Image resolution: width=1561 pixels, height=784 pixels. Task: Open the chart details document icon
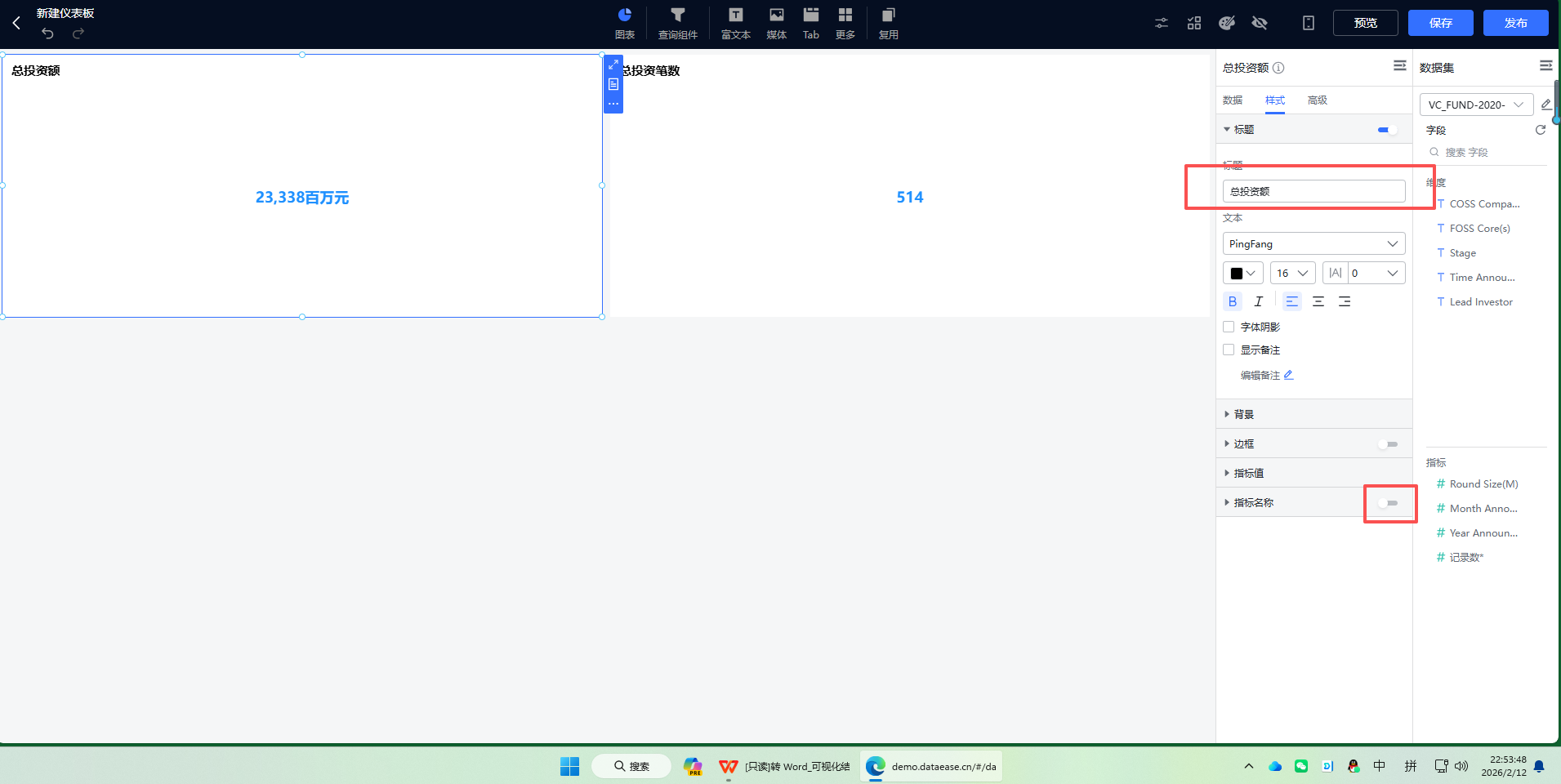613,84
